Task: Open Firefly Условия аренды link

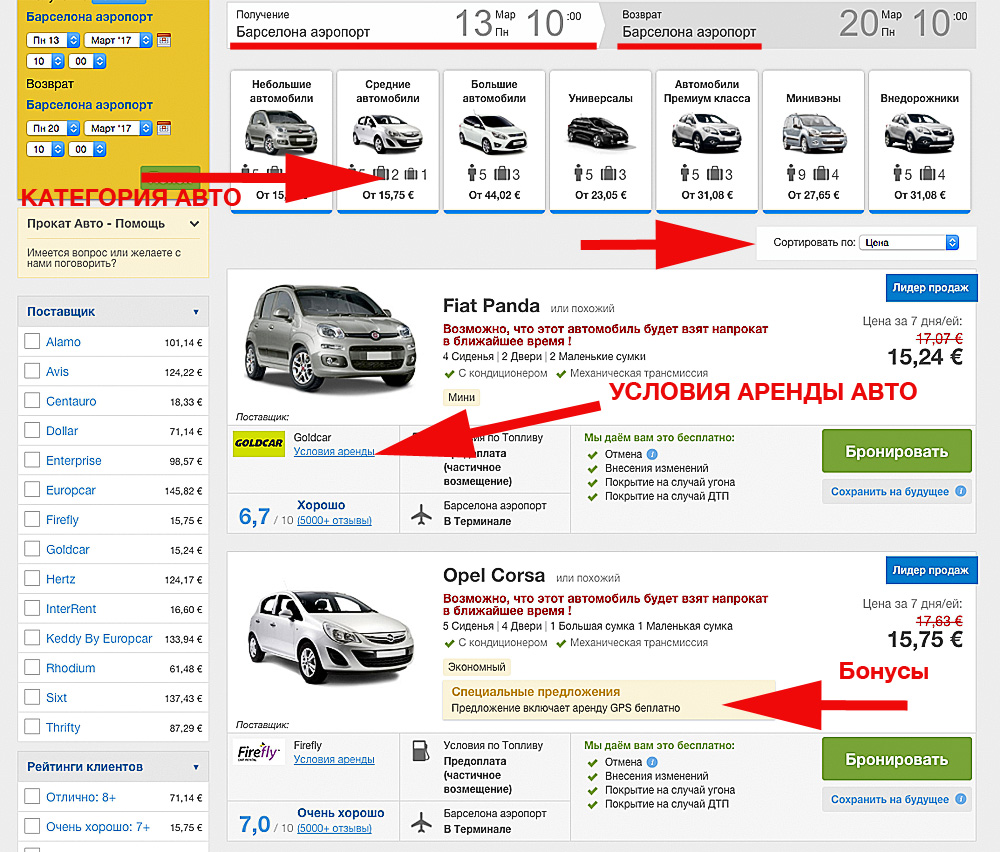Action: (x=334, y=760)
